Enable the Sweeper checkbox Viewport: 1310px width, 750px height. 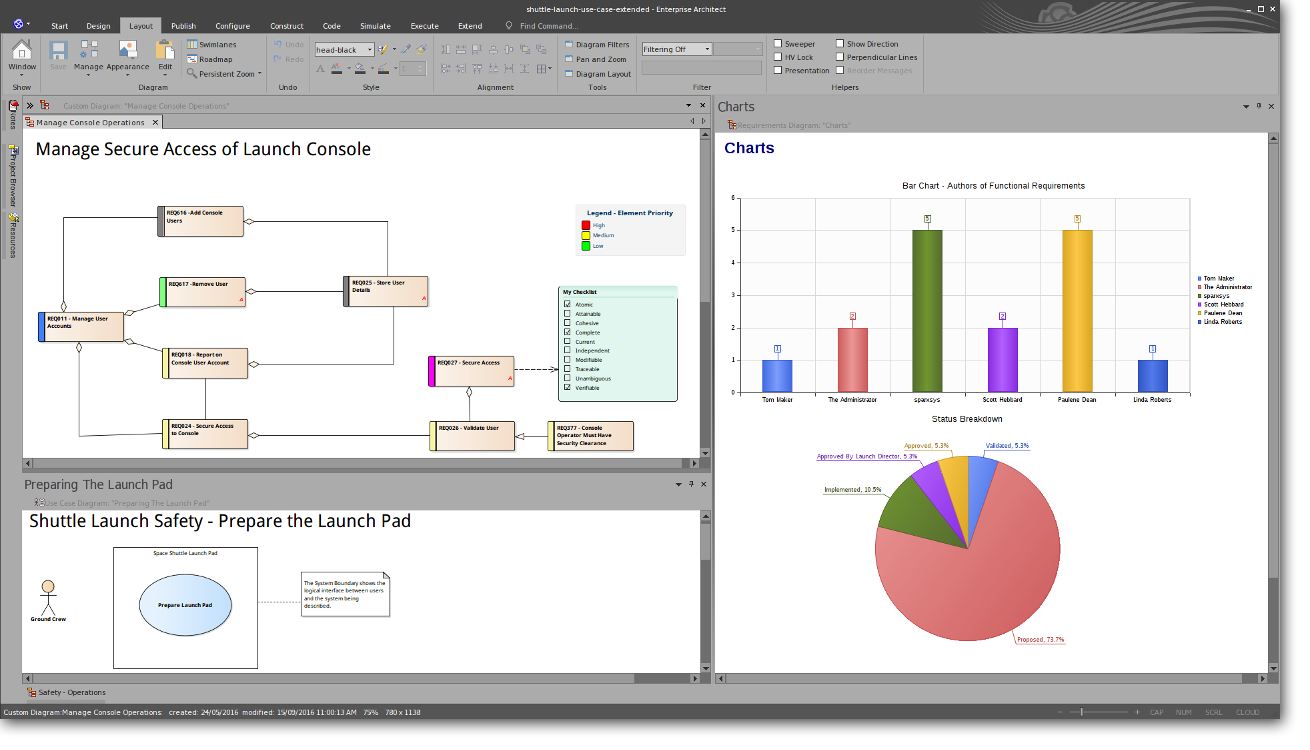click(778, 44)
